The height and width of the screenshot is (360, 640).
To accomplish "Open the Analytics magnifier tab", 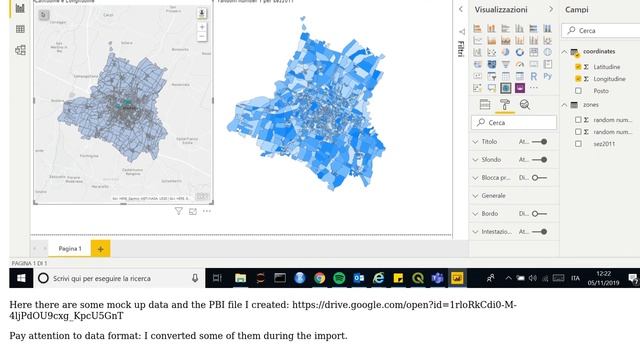I will point(525,105).
